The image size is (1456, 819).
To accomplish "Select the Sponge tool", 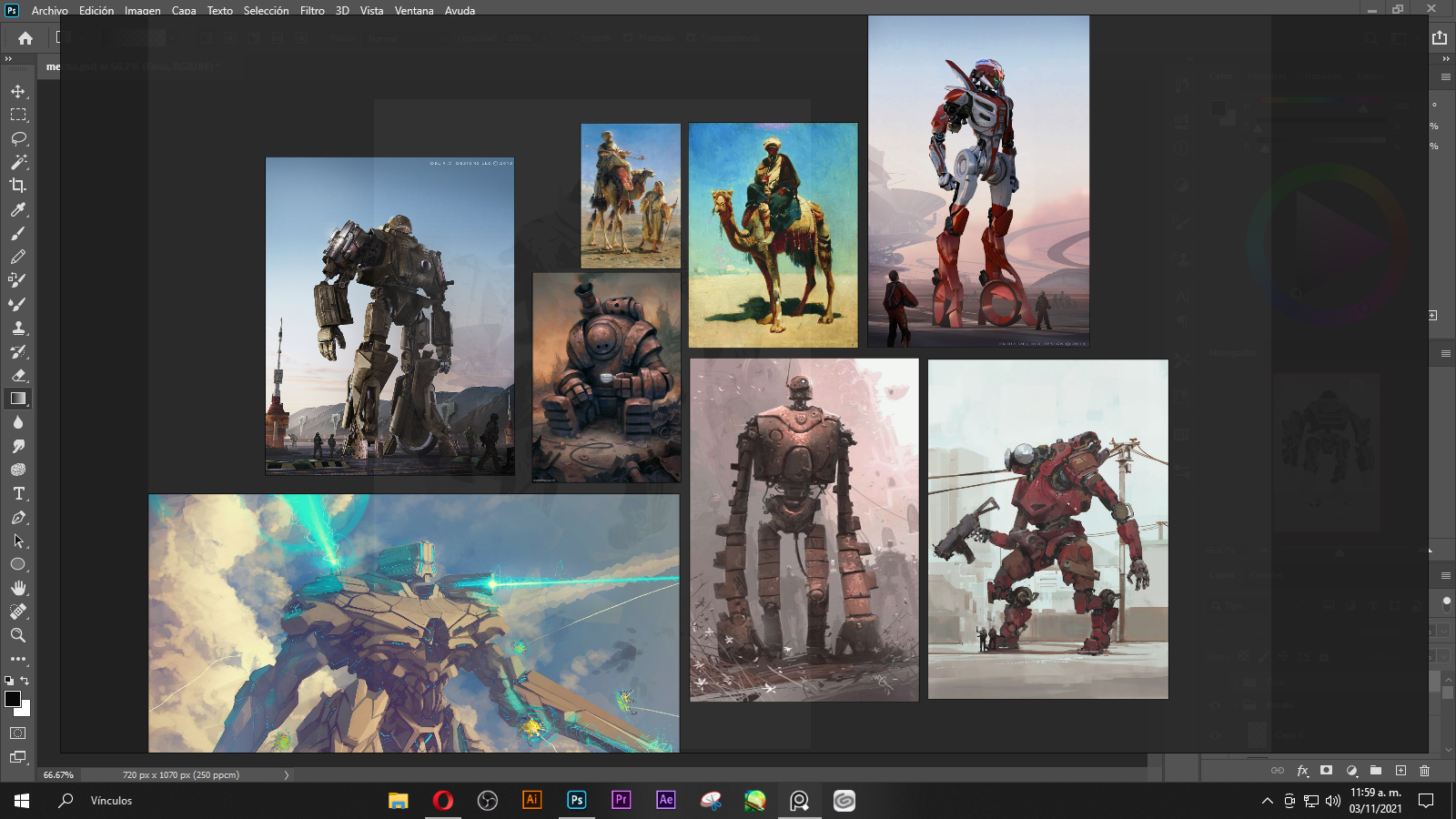I will point(18,470).
